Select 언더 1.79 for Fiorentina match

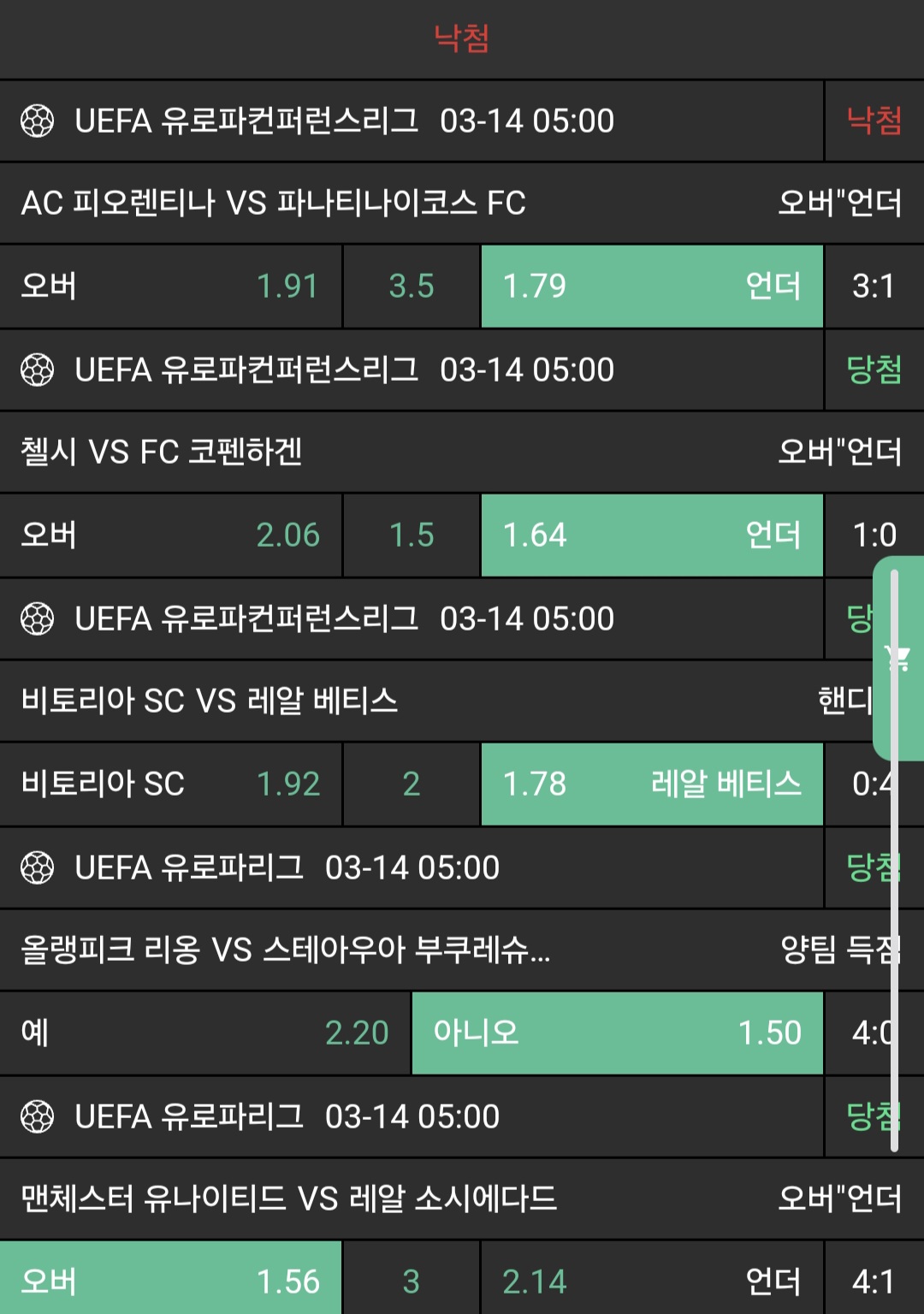point(652,287)
